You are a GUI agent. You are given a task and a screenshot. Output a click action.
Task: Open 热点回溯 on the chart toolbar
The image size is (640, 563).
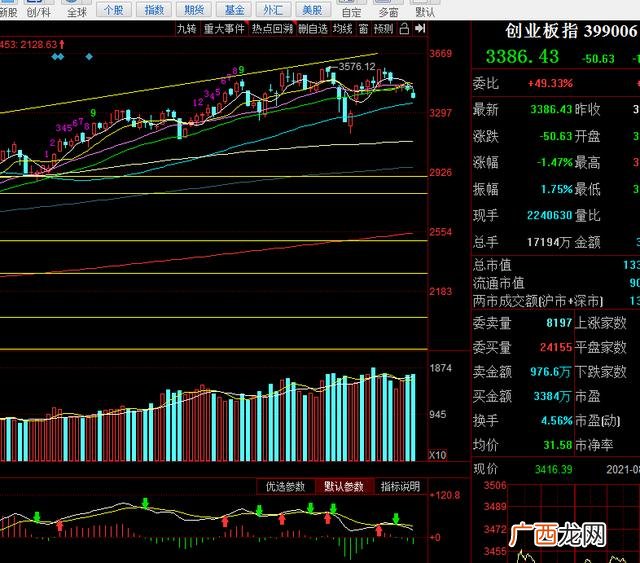tap(272, 29)
